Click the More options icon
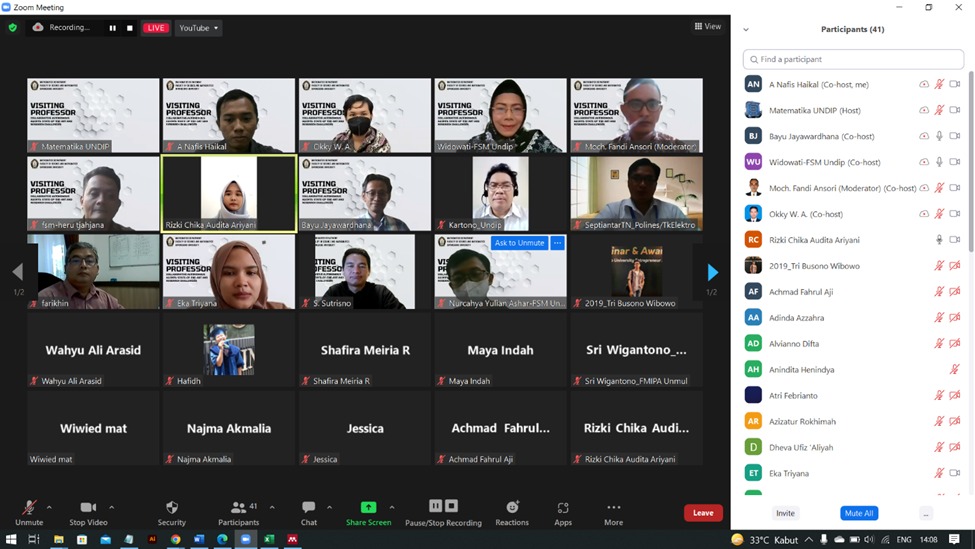 point(613,508)
